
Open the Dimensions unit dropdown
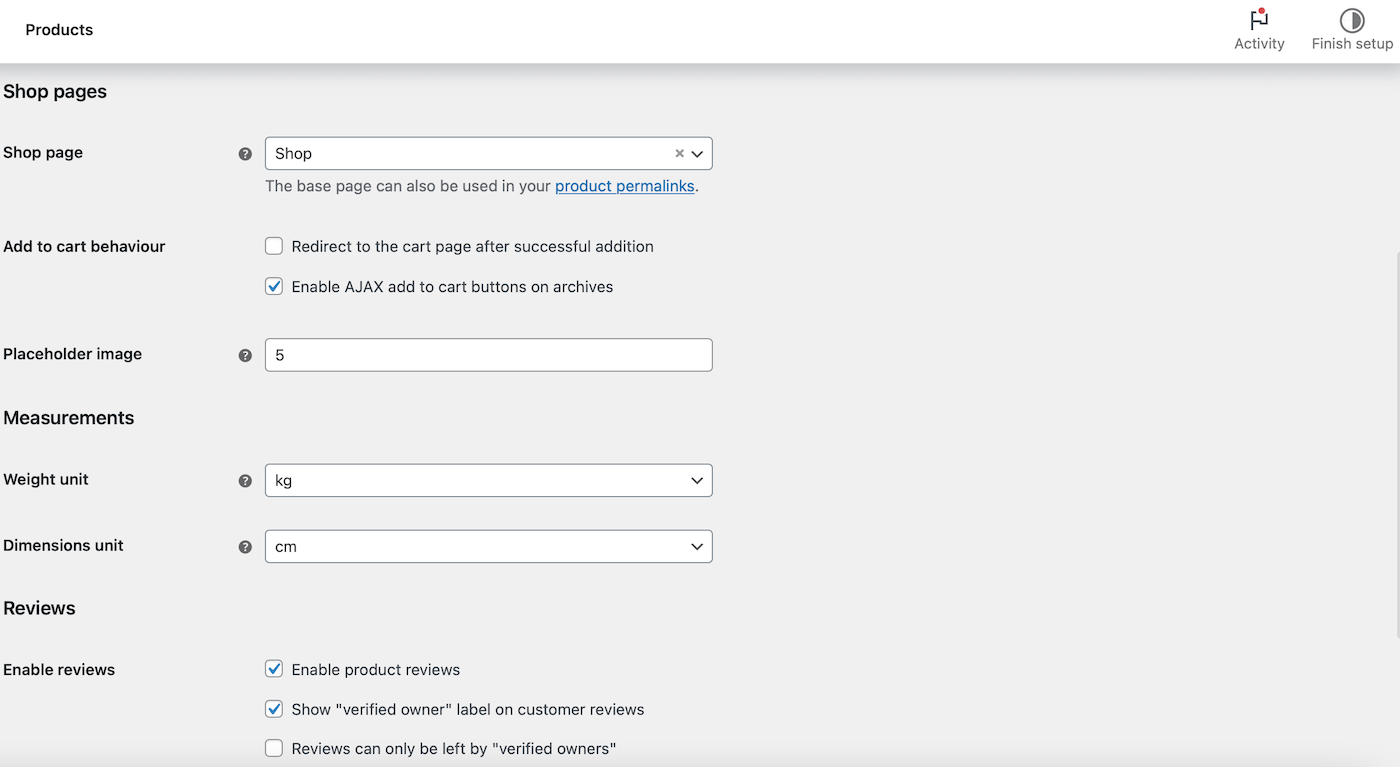488,546
